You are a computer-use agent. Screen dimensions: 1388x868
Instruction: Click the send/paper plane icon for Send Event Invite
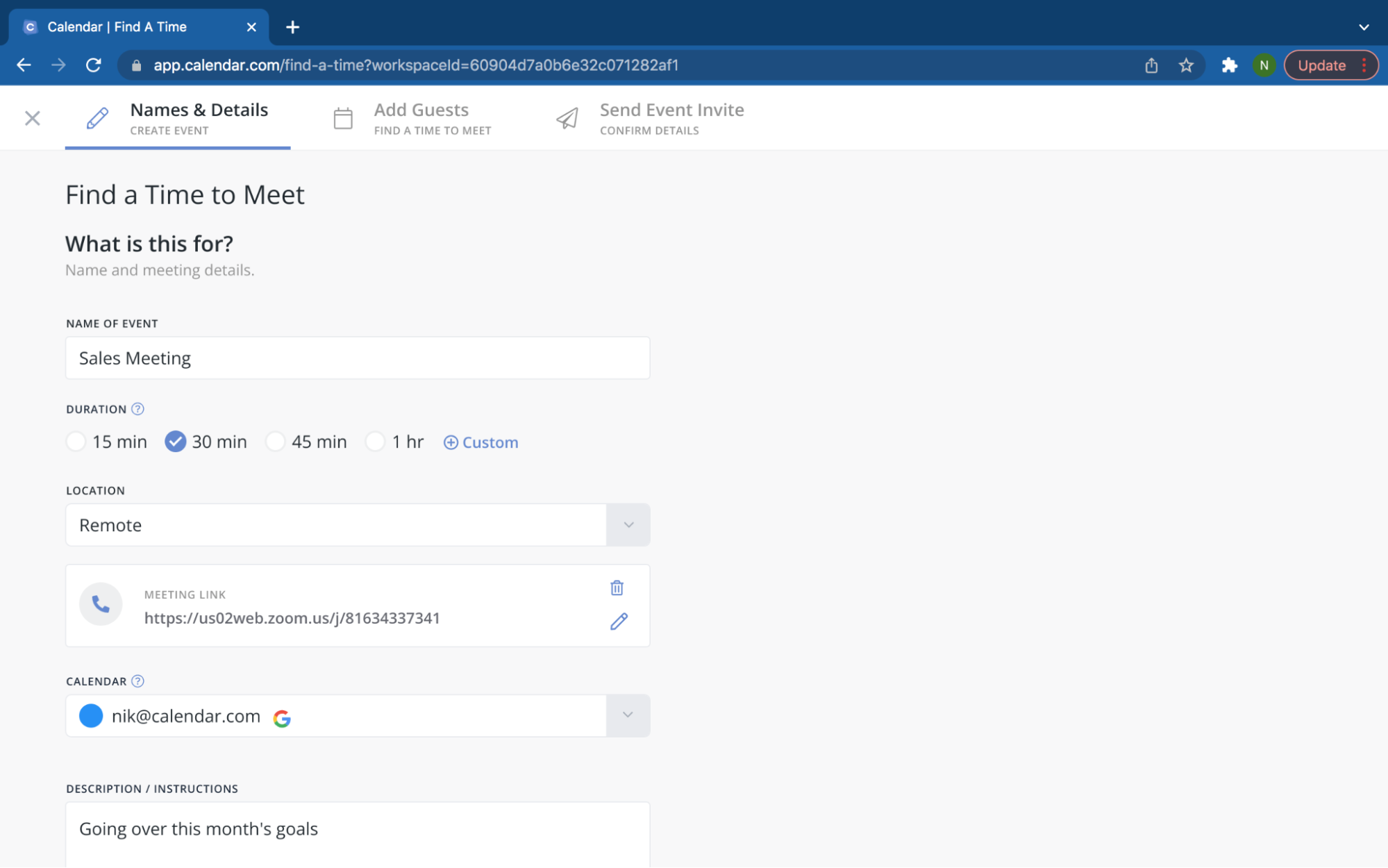tap(567, 118)
